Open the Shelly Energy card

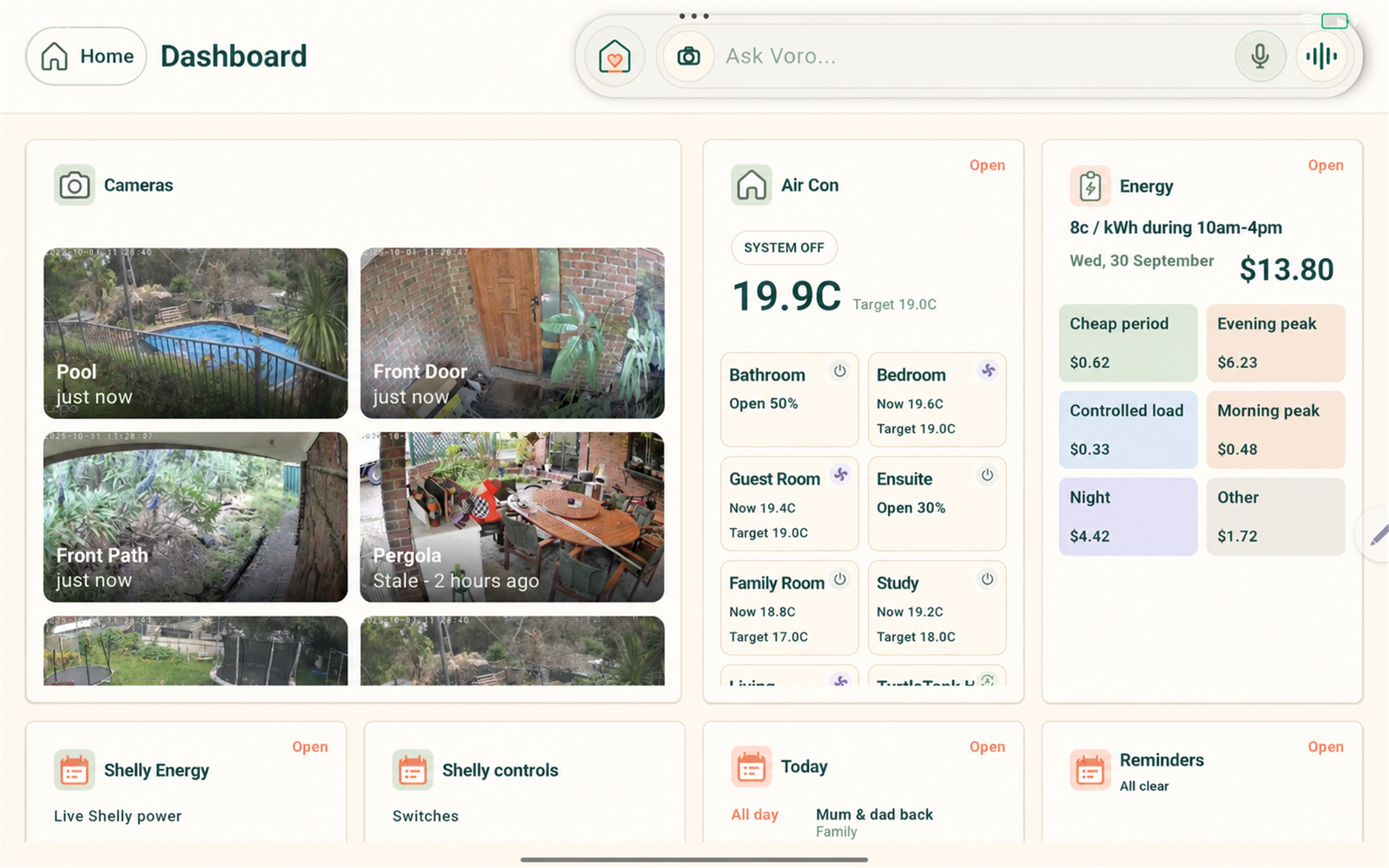[310, 747]
